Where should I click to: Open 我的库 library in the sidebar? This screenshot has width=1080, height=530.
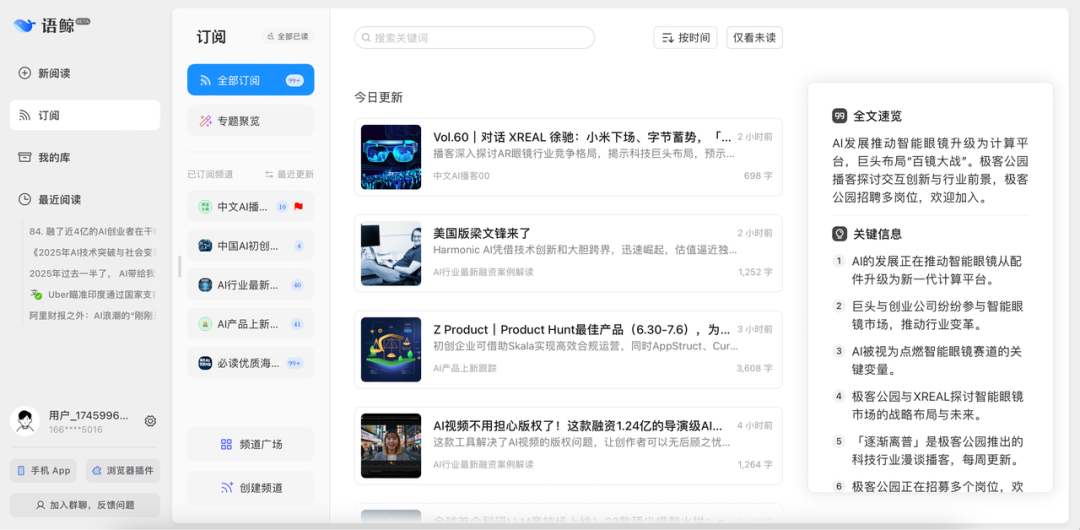point(54,157)
